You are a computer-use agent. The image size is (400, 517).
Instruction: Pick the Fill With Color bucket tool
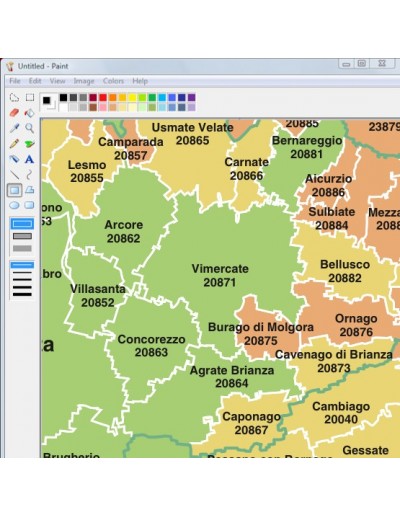pyautogui.click(x=30, y=113)
